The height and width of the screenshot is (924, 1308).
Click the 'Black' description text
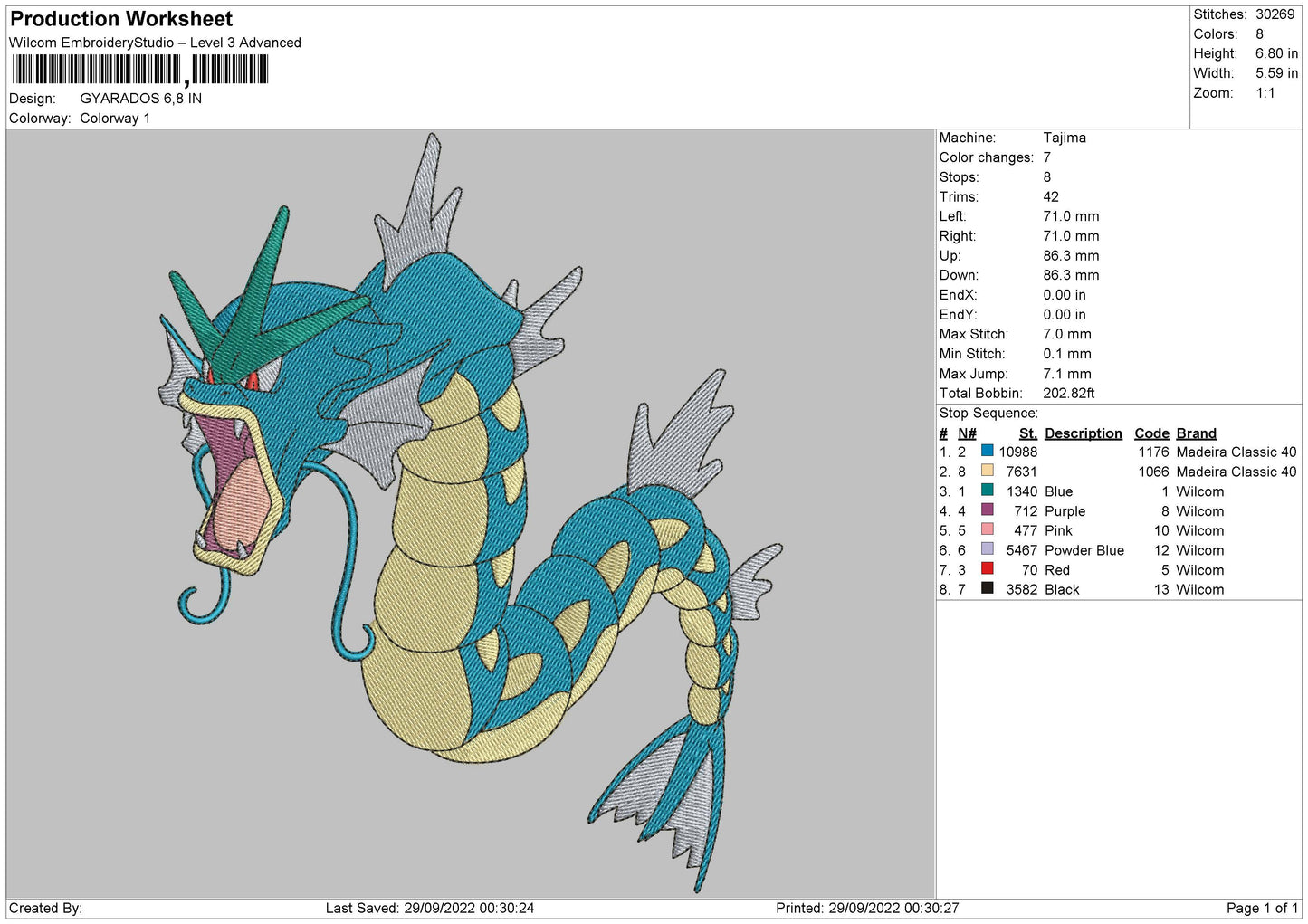coord(1063,590)
